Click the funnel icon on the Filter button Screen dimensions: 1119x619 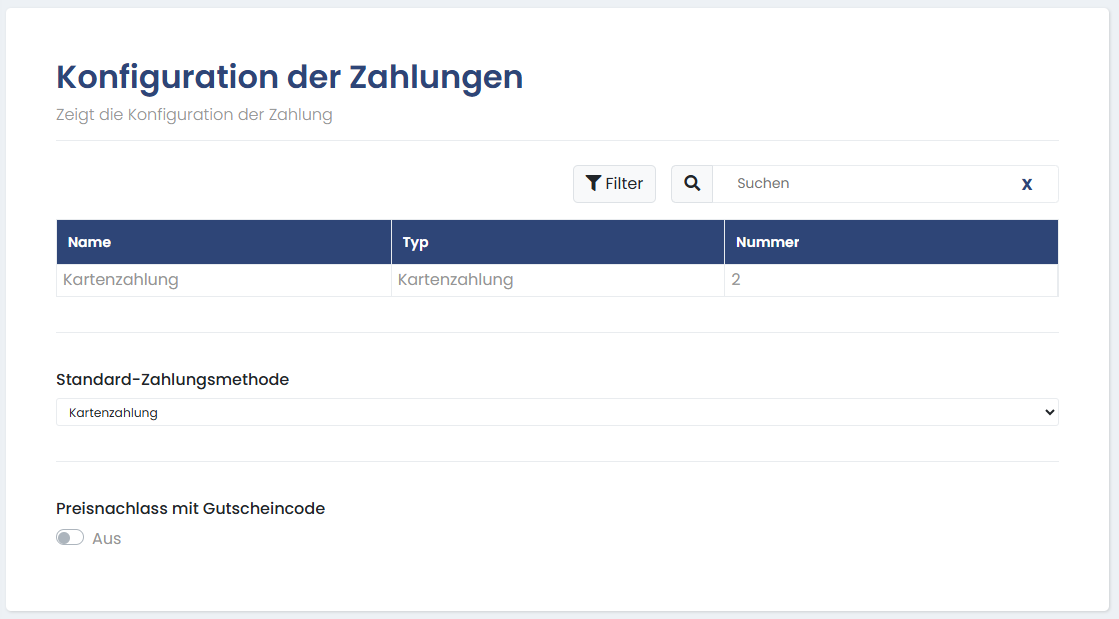[x=594, y=183]
